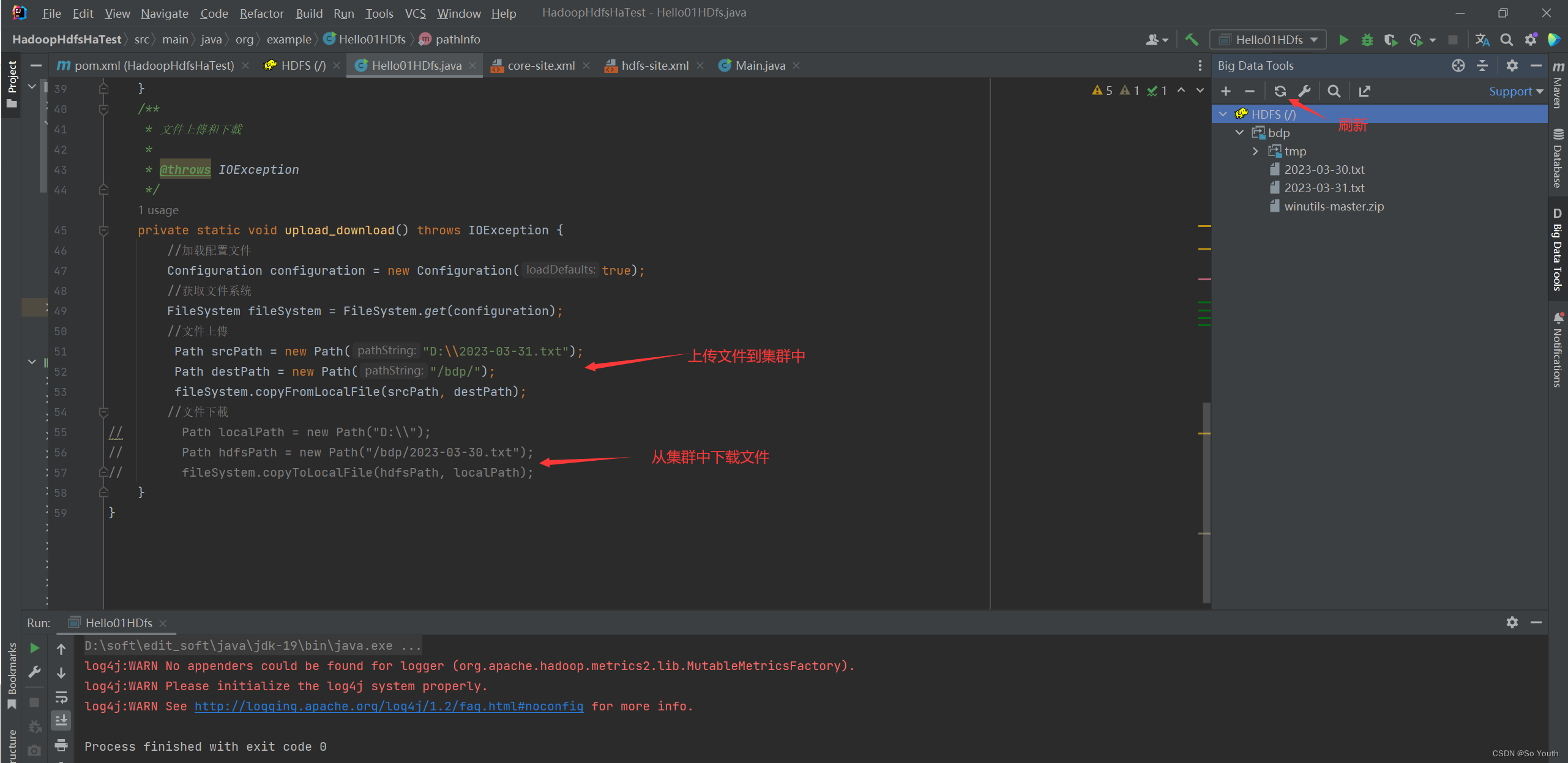The height and width of the screenshot is (763, 1568).
Task: Click the Refresh connection icon in Big Data Tools
Action: tap(1280, 91)
